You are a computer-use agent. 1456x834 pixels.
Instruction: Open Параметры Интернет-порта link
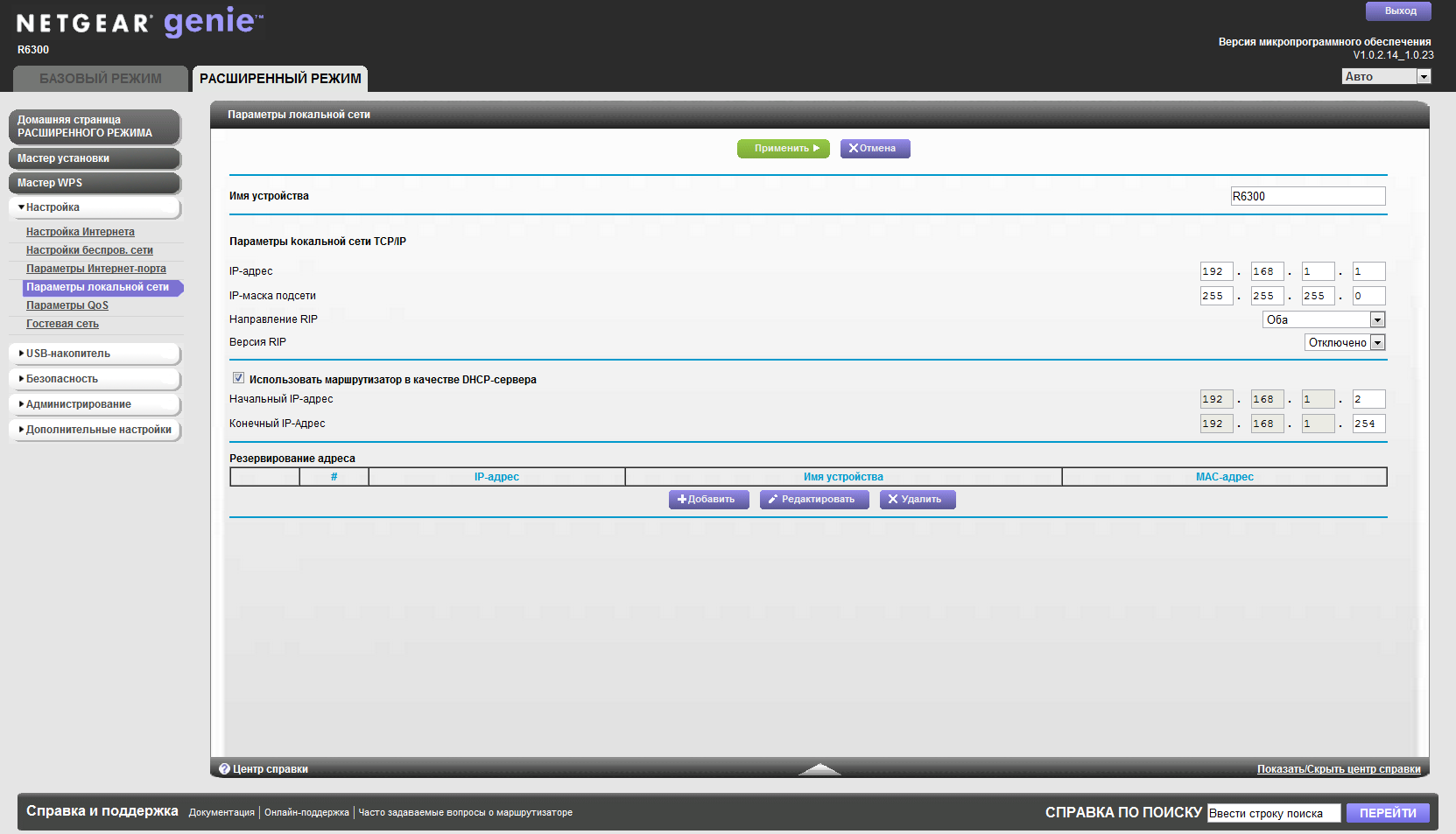coord(96,269)
